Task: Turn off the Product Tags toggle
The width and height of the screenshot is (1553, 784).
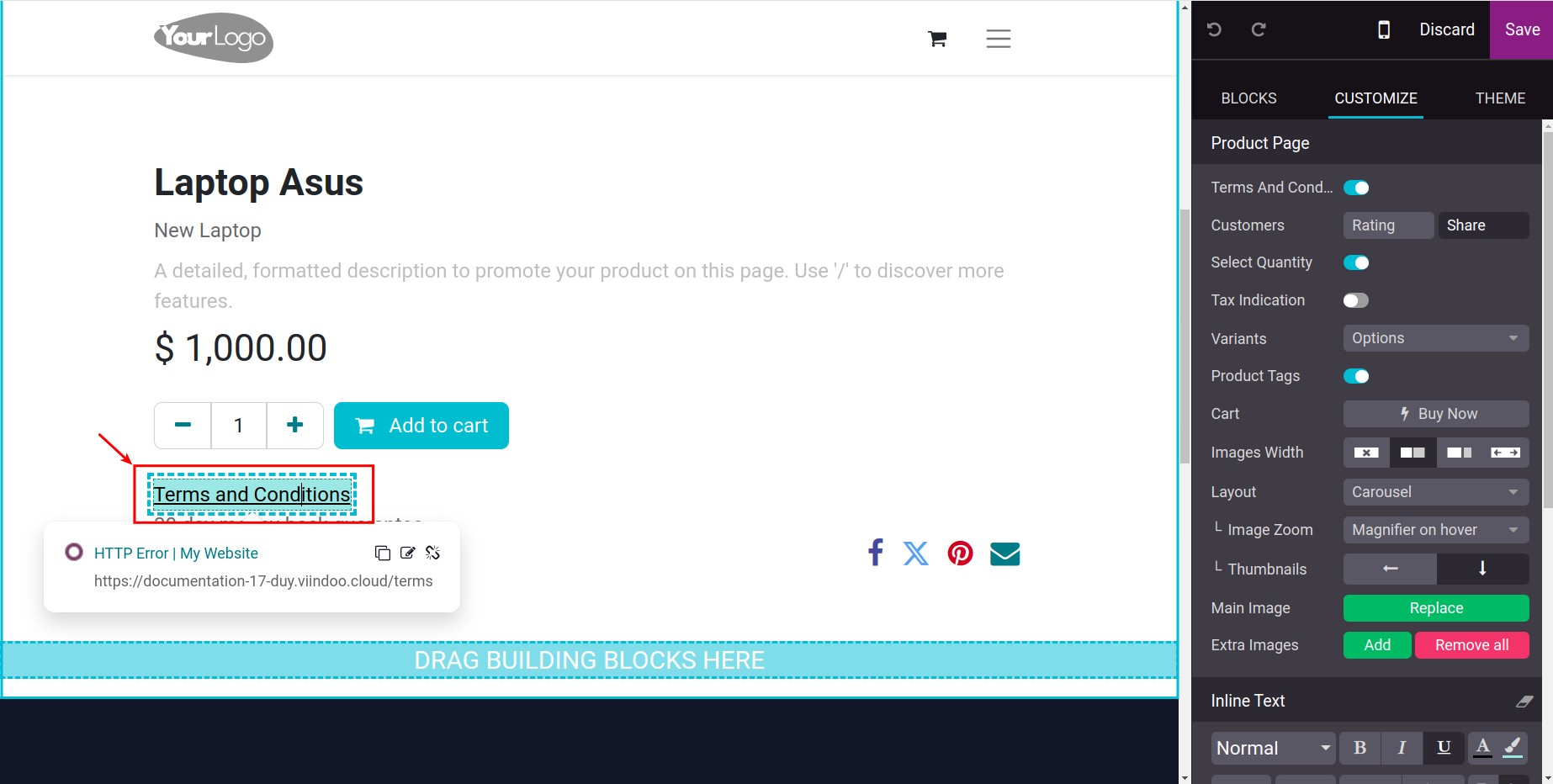Action: (x=1356, y=376)
